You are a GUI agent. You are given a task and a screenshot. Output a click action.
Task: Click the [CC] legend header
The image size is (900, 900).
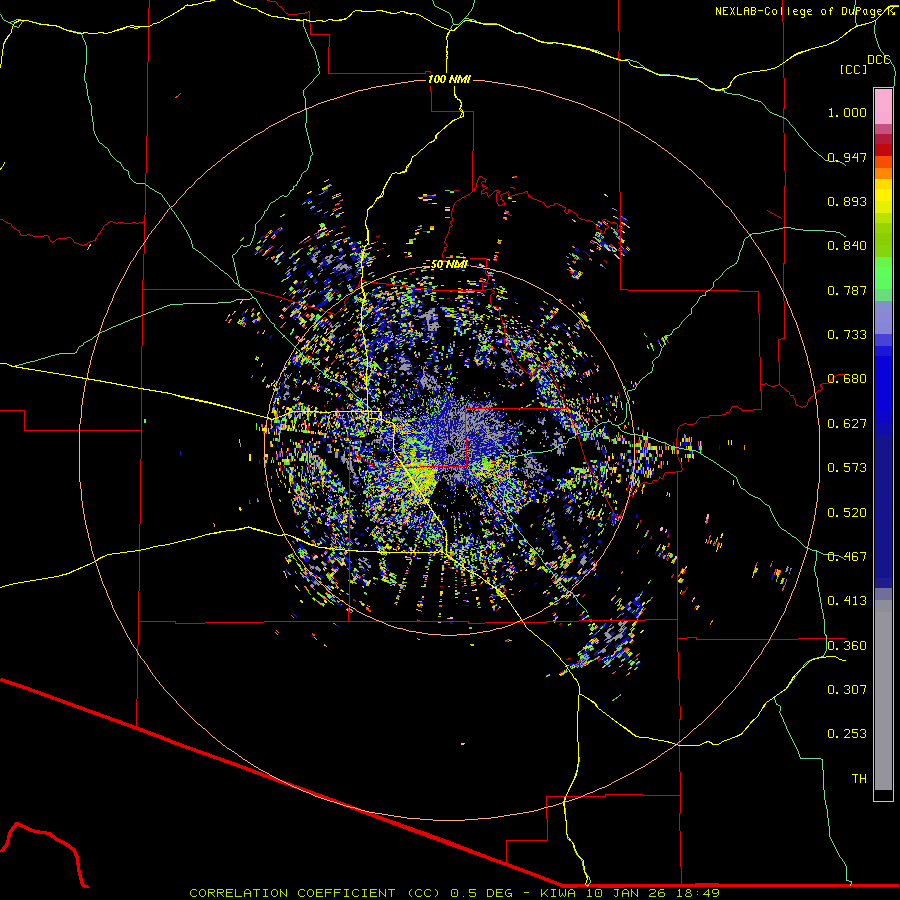coord(853,69)
